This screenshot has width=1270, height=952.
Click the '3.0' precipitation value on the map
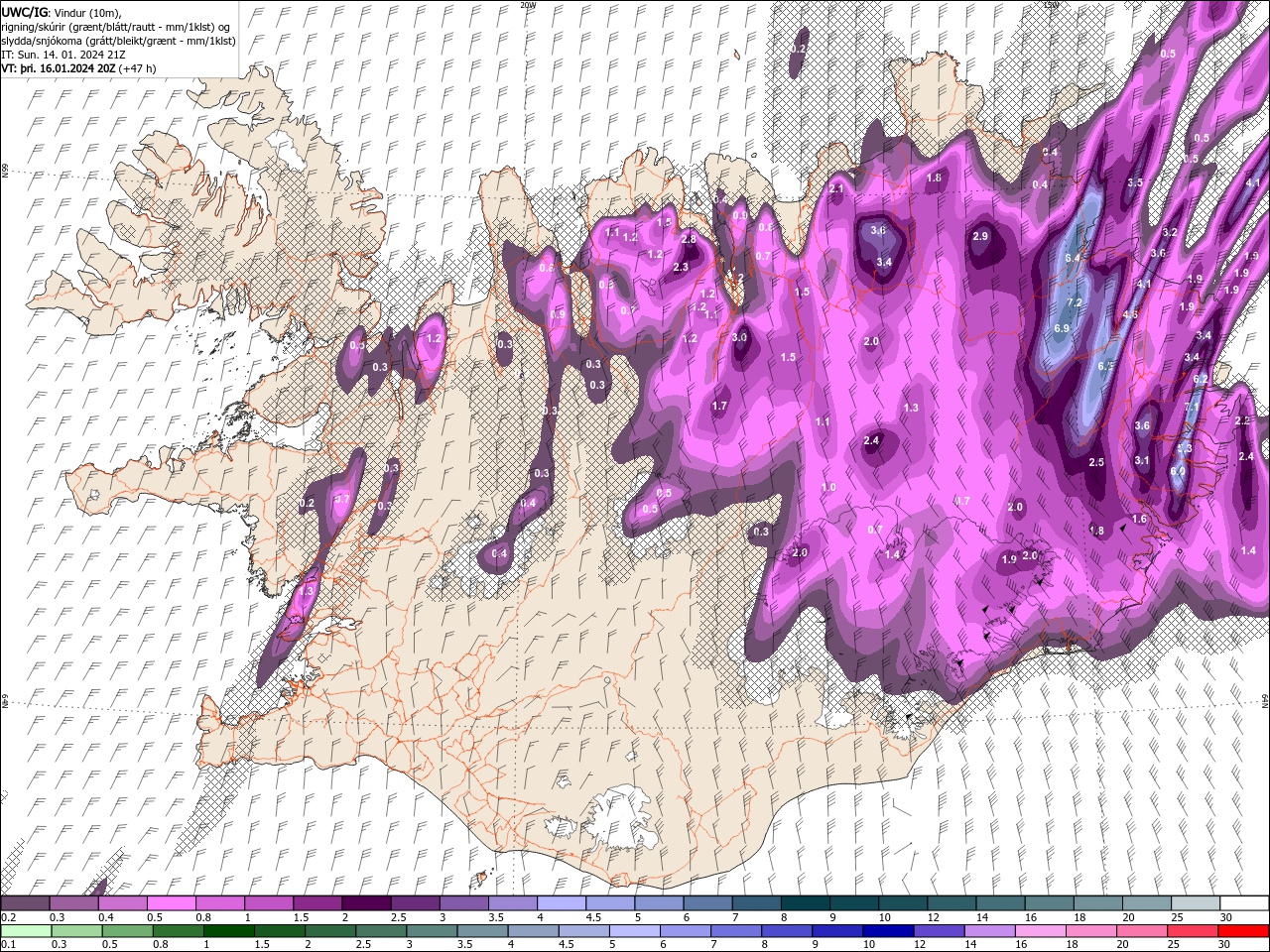(739, 337)
